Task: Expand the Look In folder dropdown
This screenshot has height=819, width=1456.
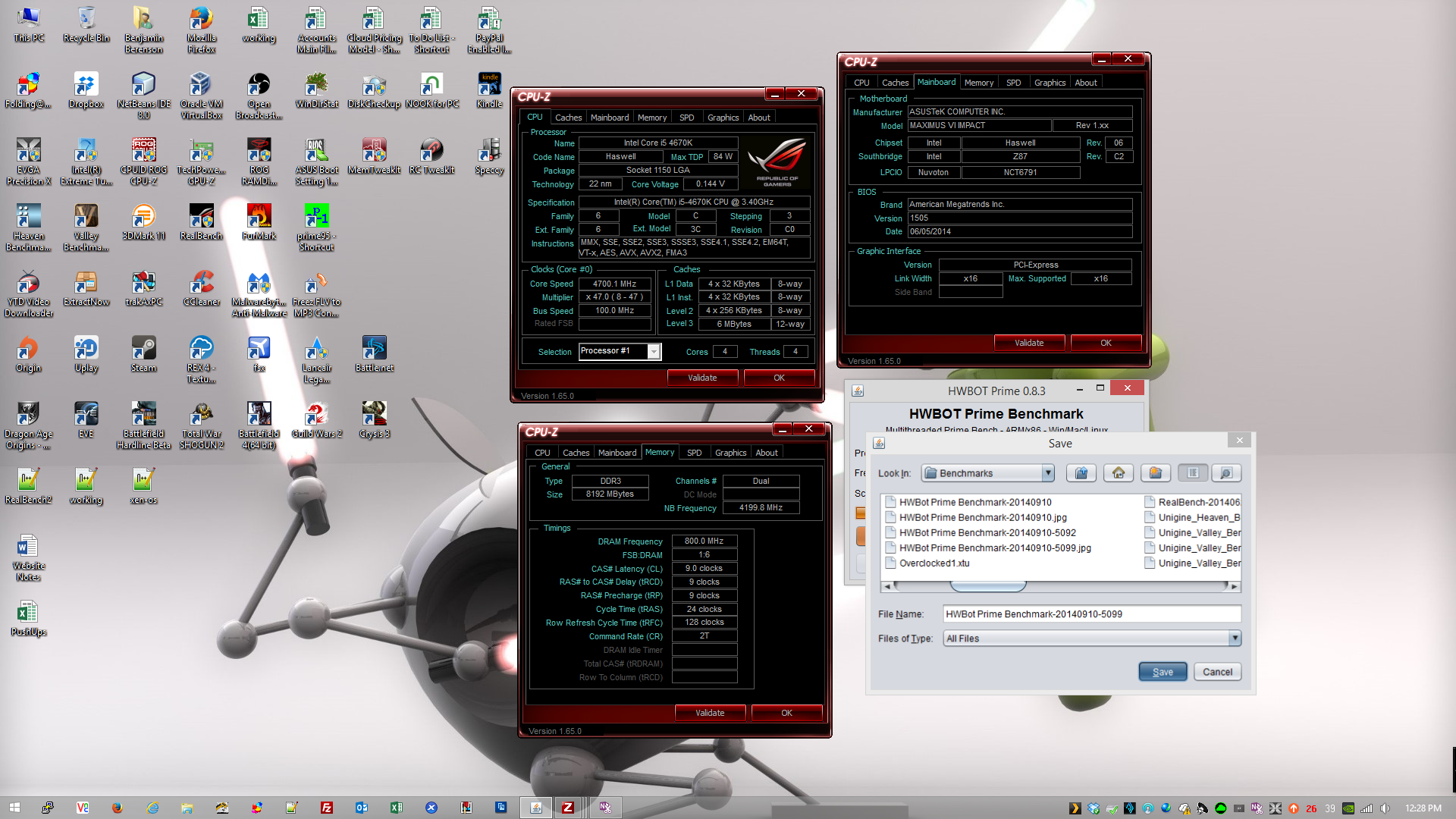Action: 1048,473
